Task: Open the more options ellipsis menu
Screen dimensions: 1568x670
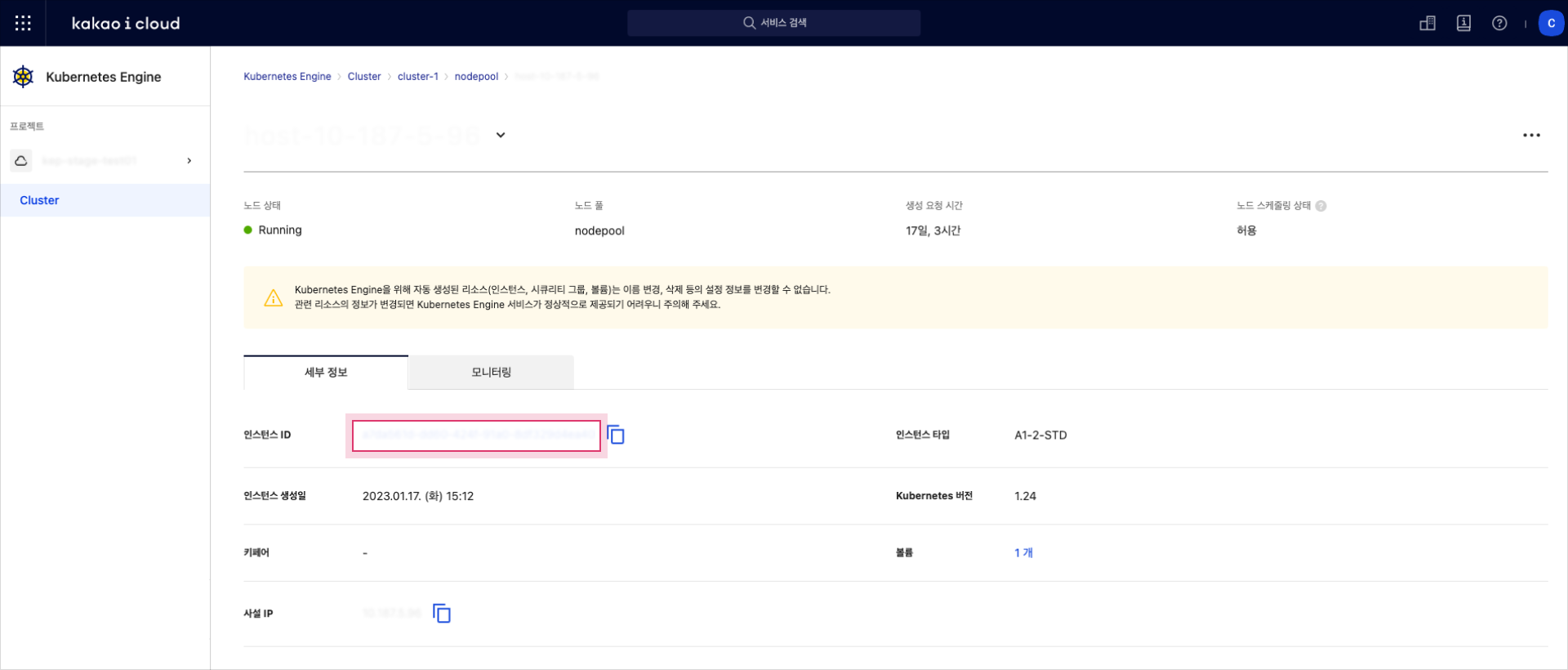Action: click(1531, 136)
